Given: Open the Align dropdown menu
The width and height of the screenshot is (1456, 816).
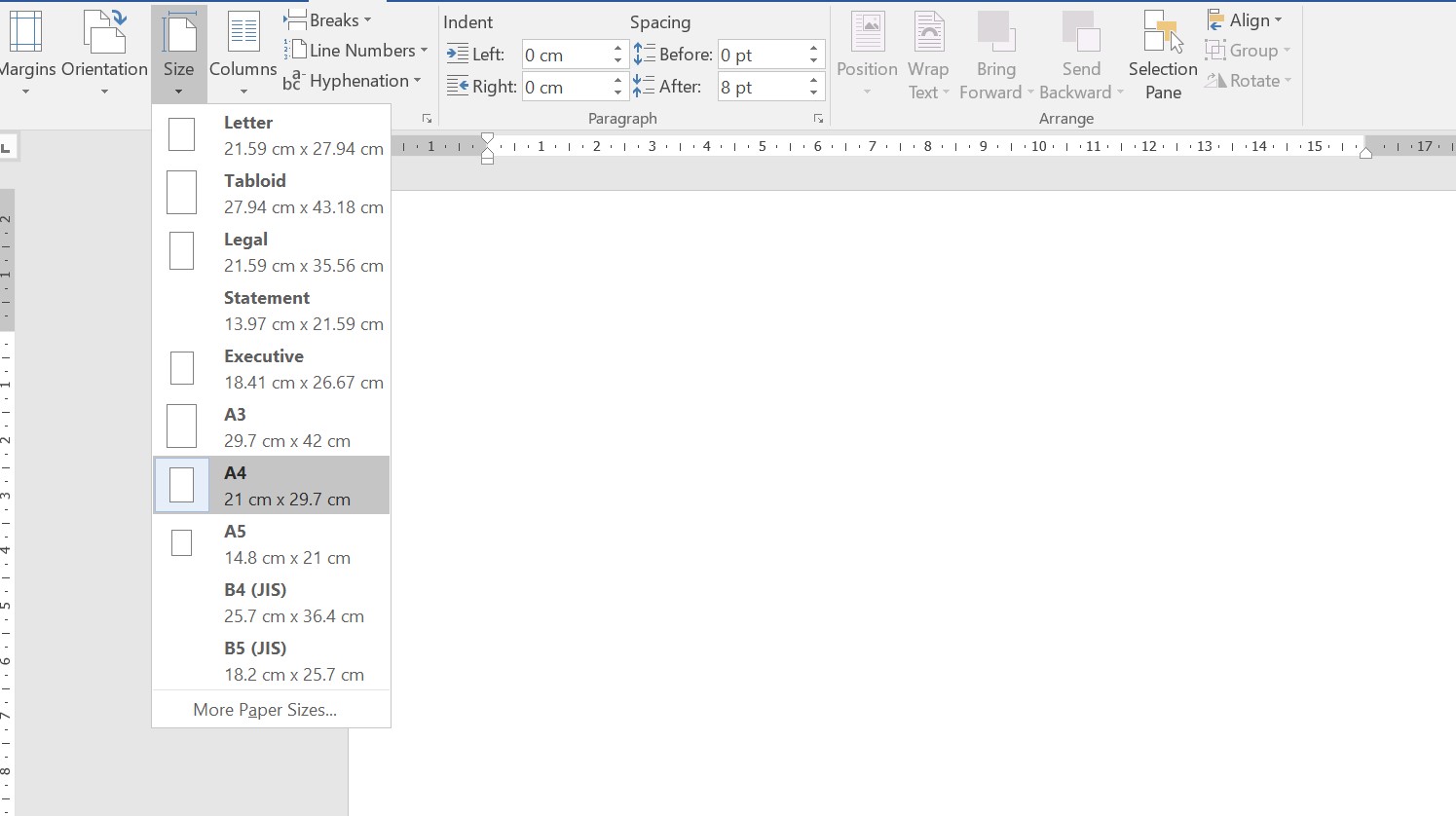Looking at the screenshot, I should (1246, 19).
